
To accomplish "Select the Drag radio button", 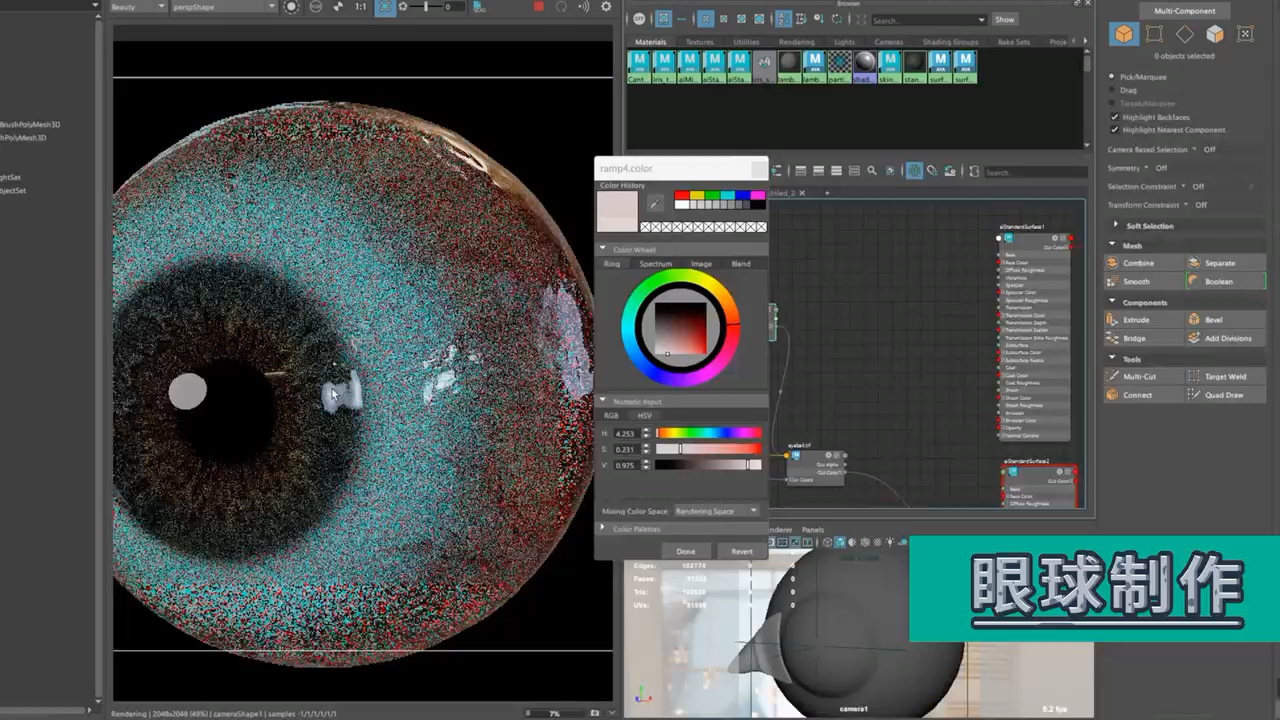I will coord(1112,90).
